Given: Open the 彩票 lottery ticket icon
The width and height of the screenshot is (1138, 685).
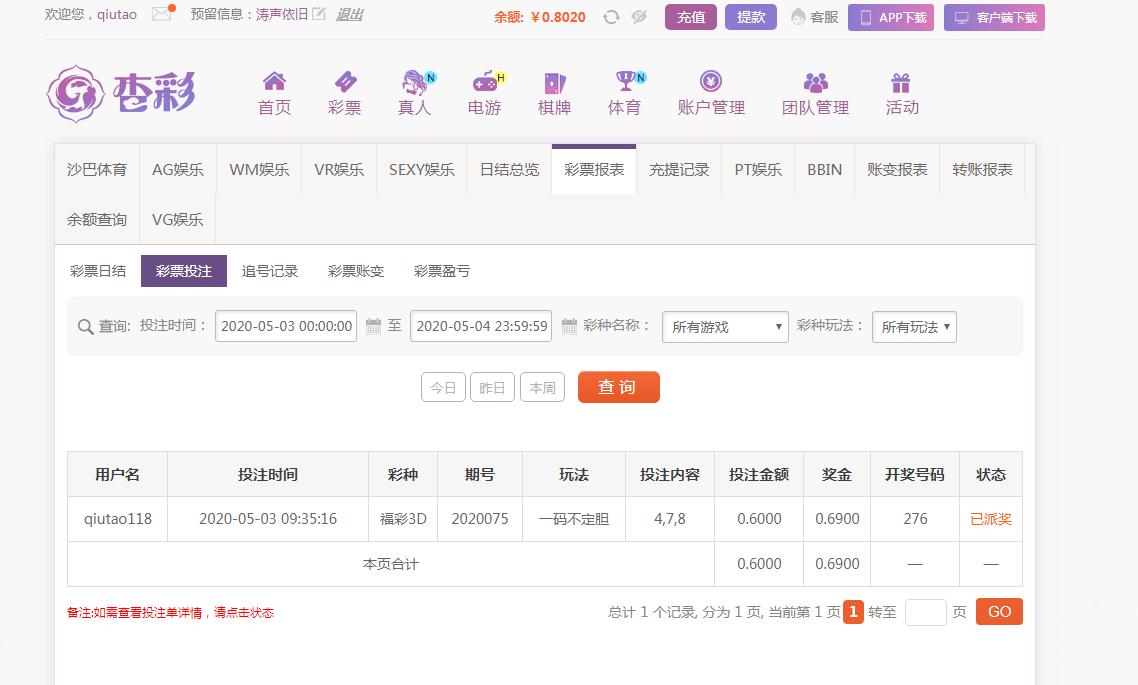Looking at the screenshot, I should point(344,82).
